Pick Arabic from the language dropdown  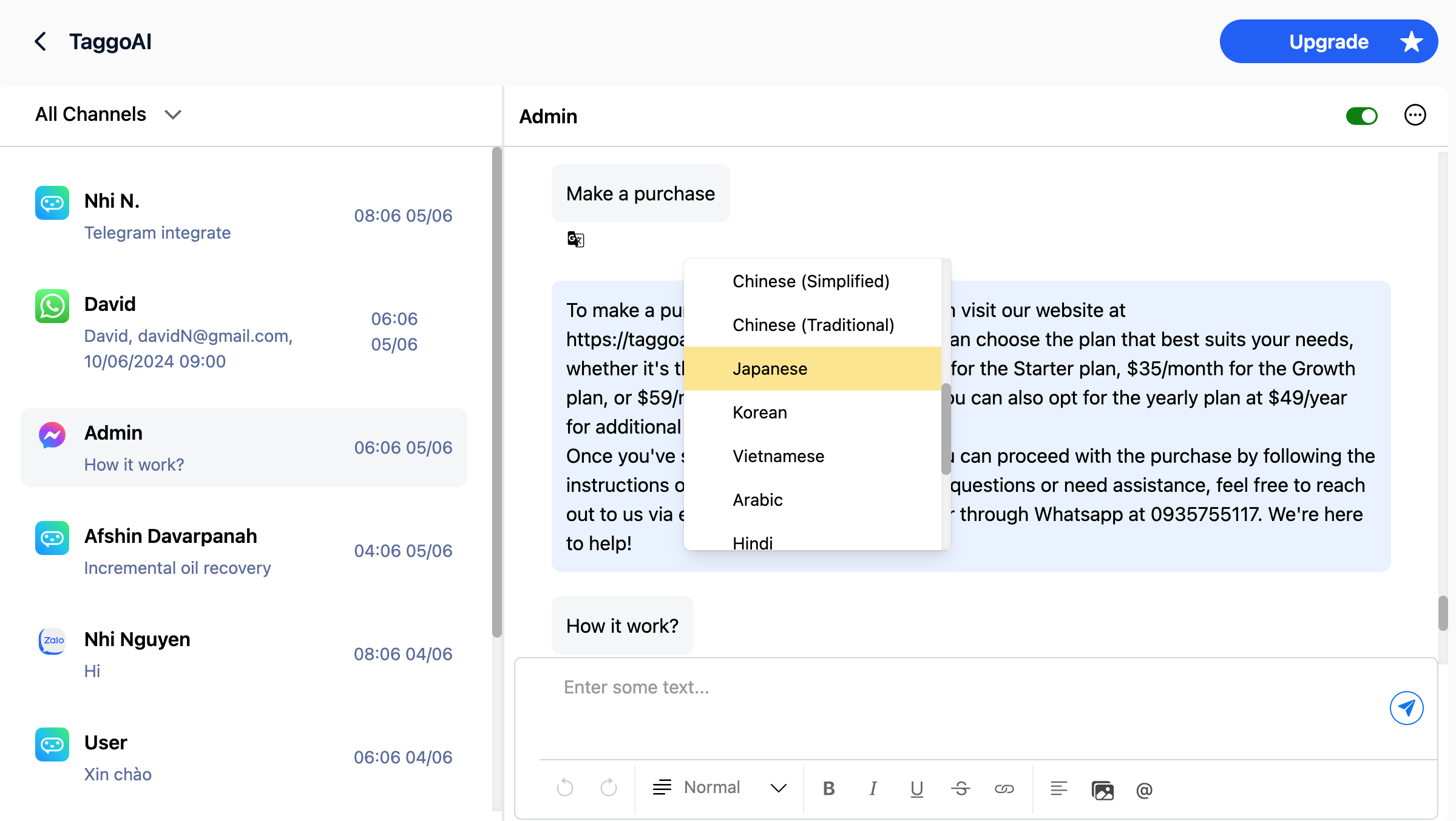(811, 500)
